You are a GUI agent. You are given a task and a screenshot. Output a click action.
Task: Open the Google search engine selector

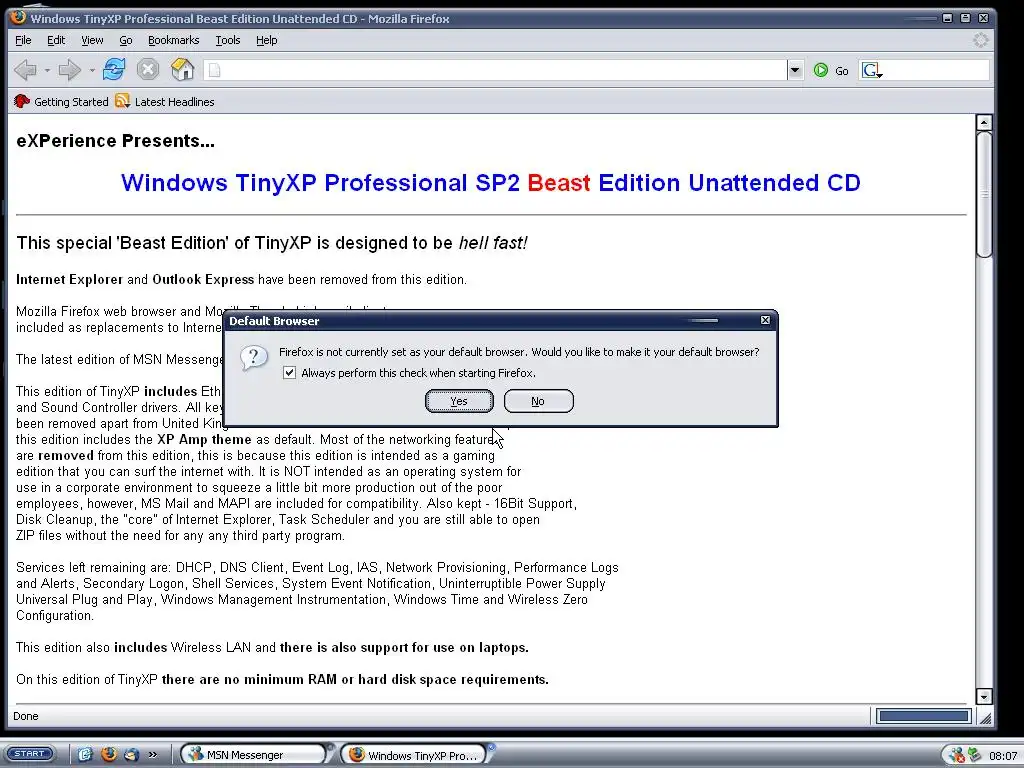(x=872, y=71)
